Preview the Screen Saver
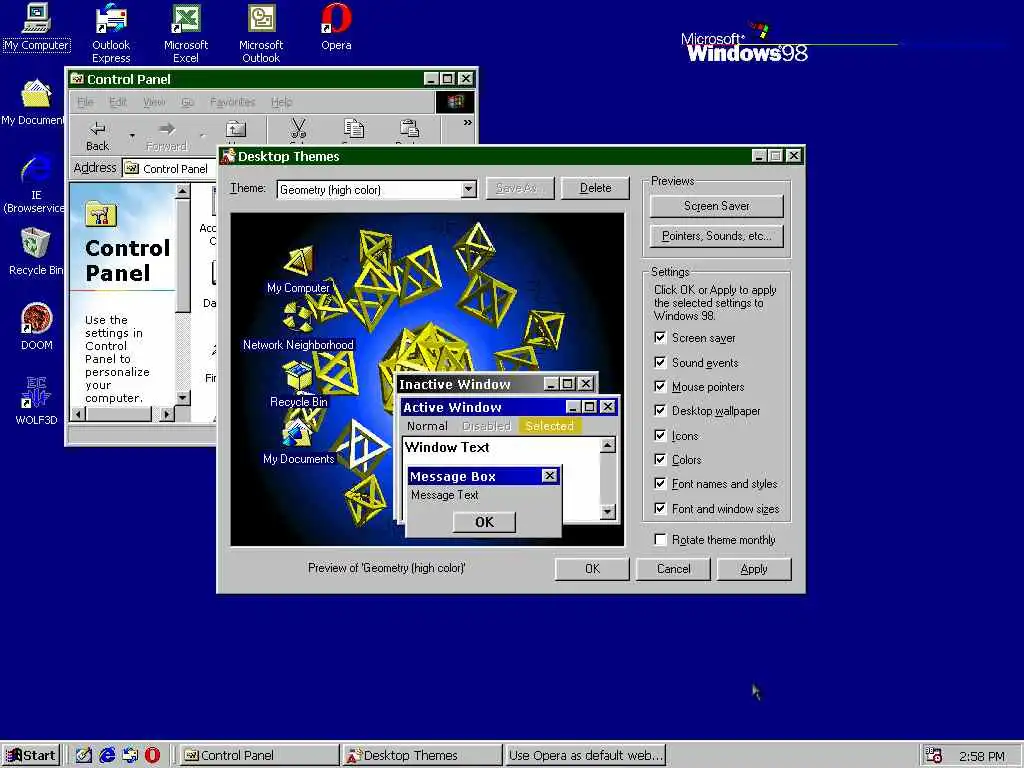This screenshot has height=768, width=1024. pos(716,206)
